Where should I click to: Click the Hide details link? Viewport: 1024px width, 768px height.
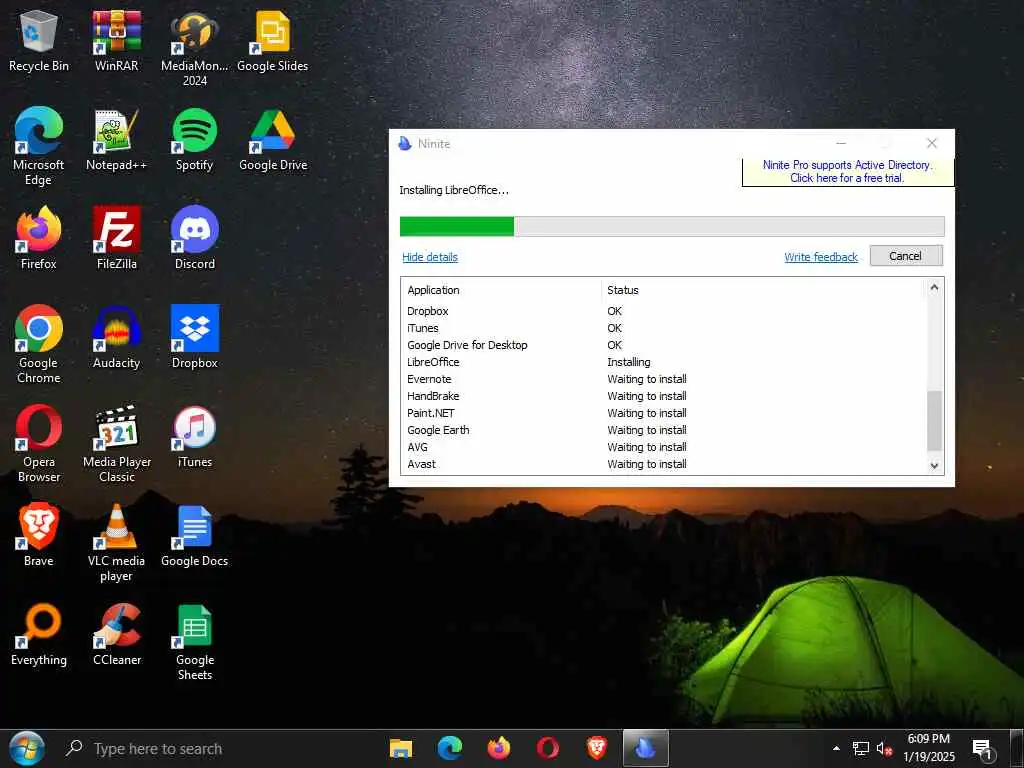[x=430, y=257]
